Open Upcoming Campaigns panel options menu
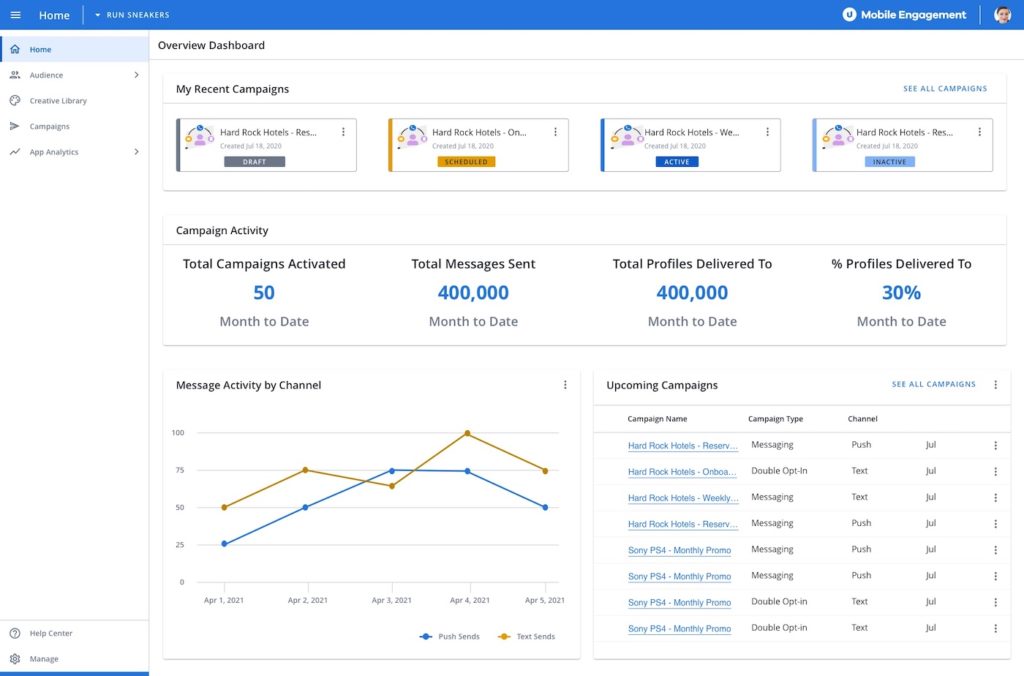The height and width of the screenshot is (676, 1024). tap(995, 385)
